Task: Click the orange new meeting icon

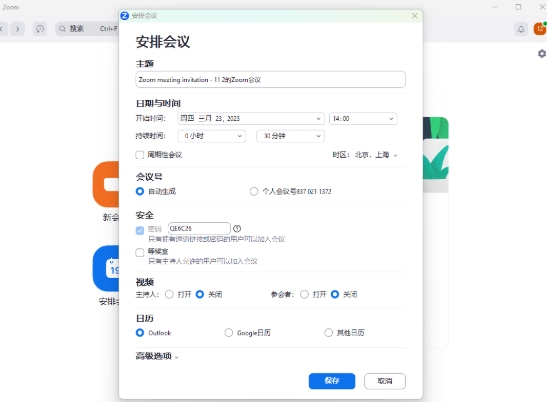Action: pos(106,184)
